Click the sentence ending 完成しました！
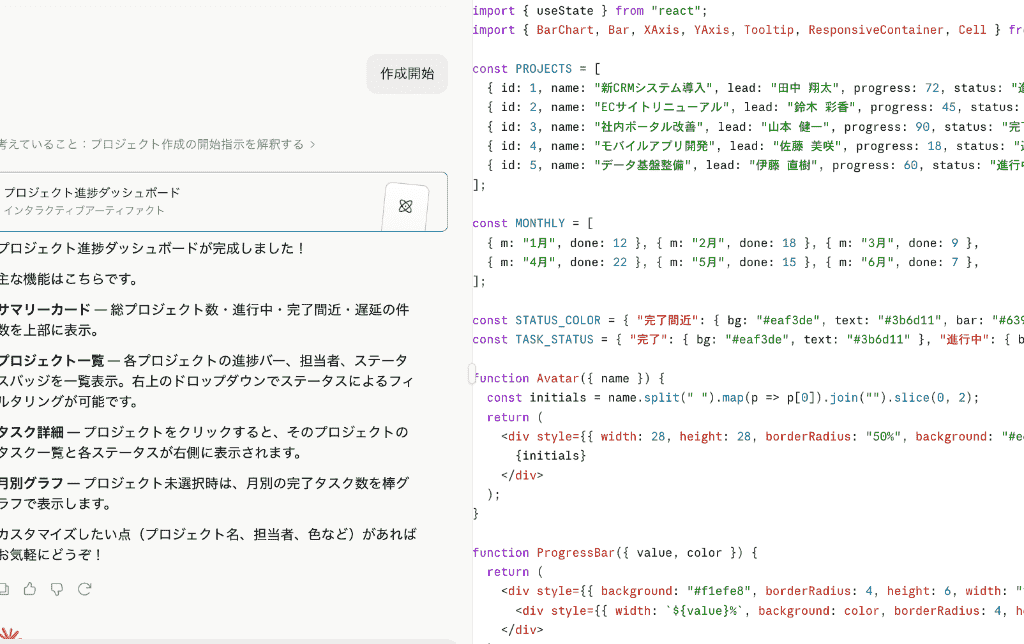 (152, 248)
